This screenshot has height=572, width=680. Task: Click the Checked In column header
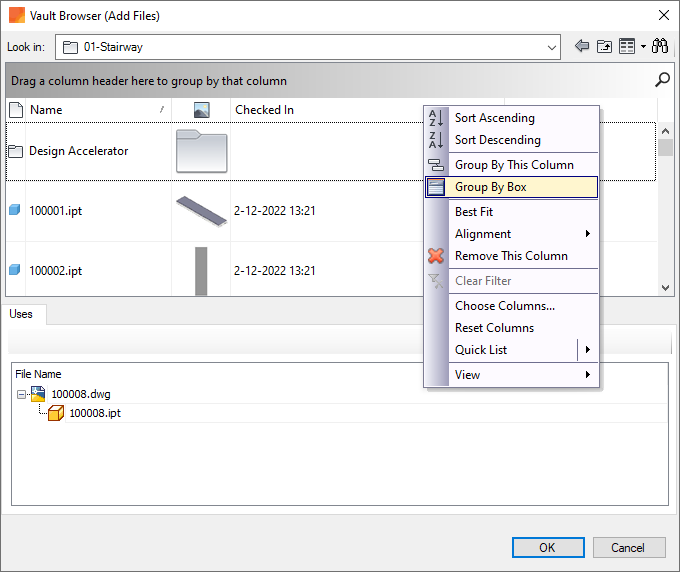point(264,110)
